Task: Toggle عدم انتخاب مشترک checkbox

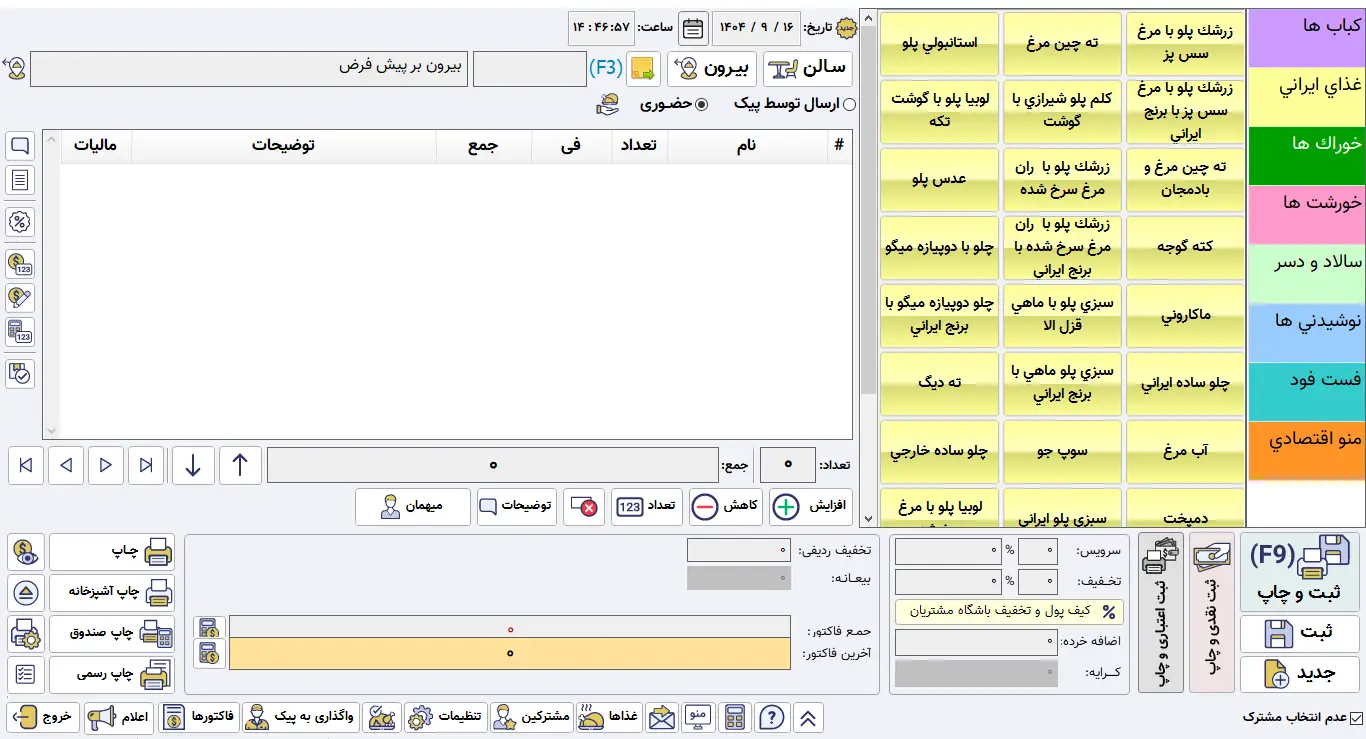Action: [x=1356, y=717]
